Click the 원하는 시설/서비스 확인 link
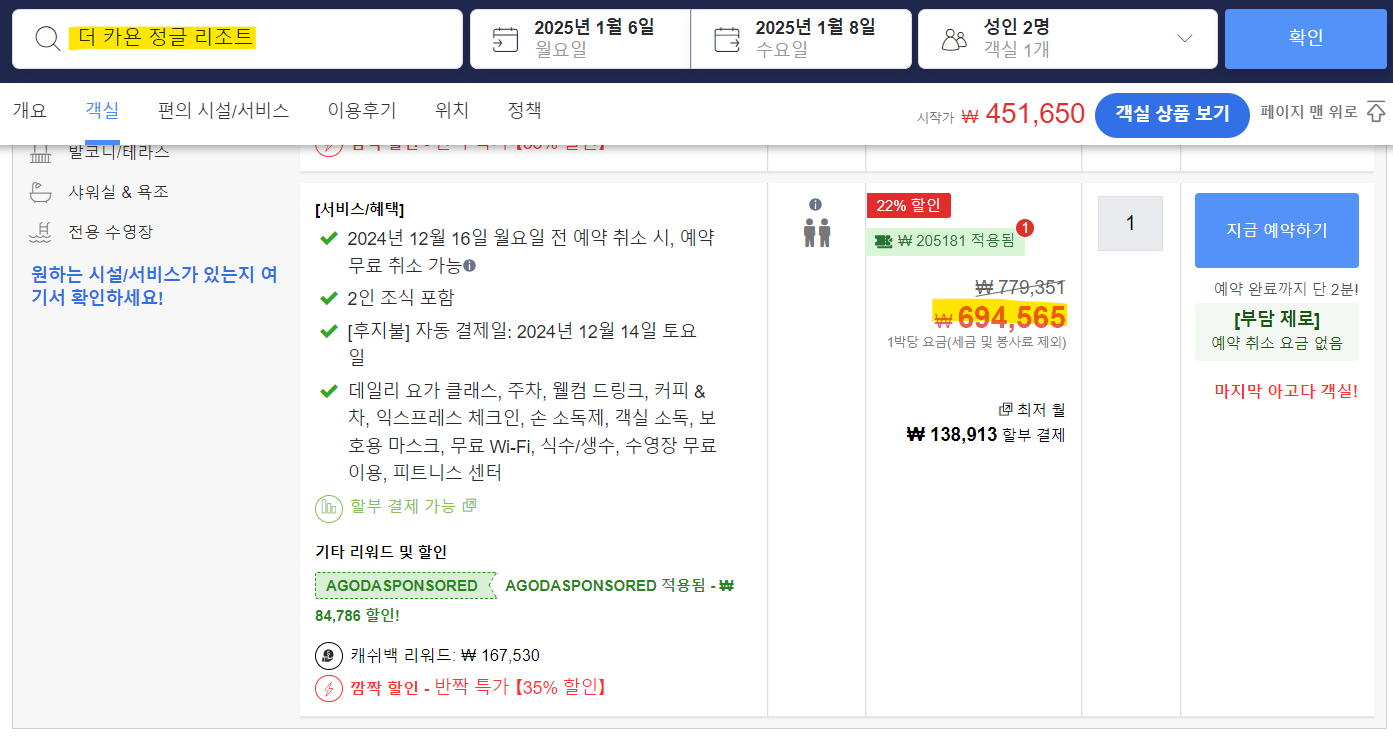This screenshot has width=1393, height=737. coord(154,286)
